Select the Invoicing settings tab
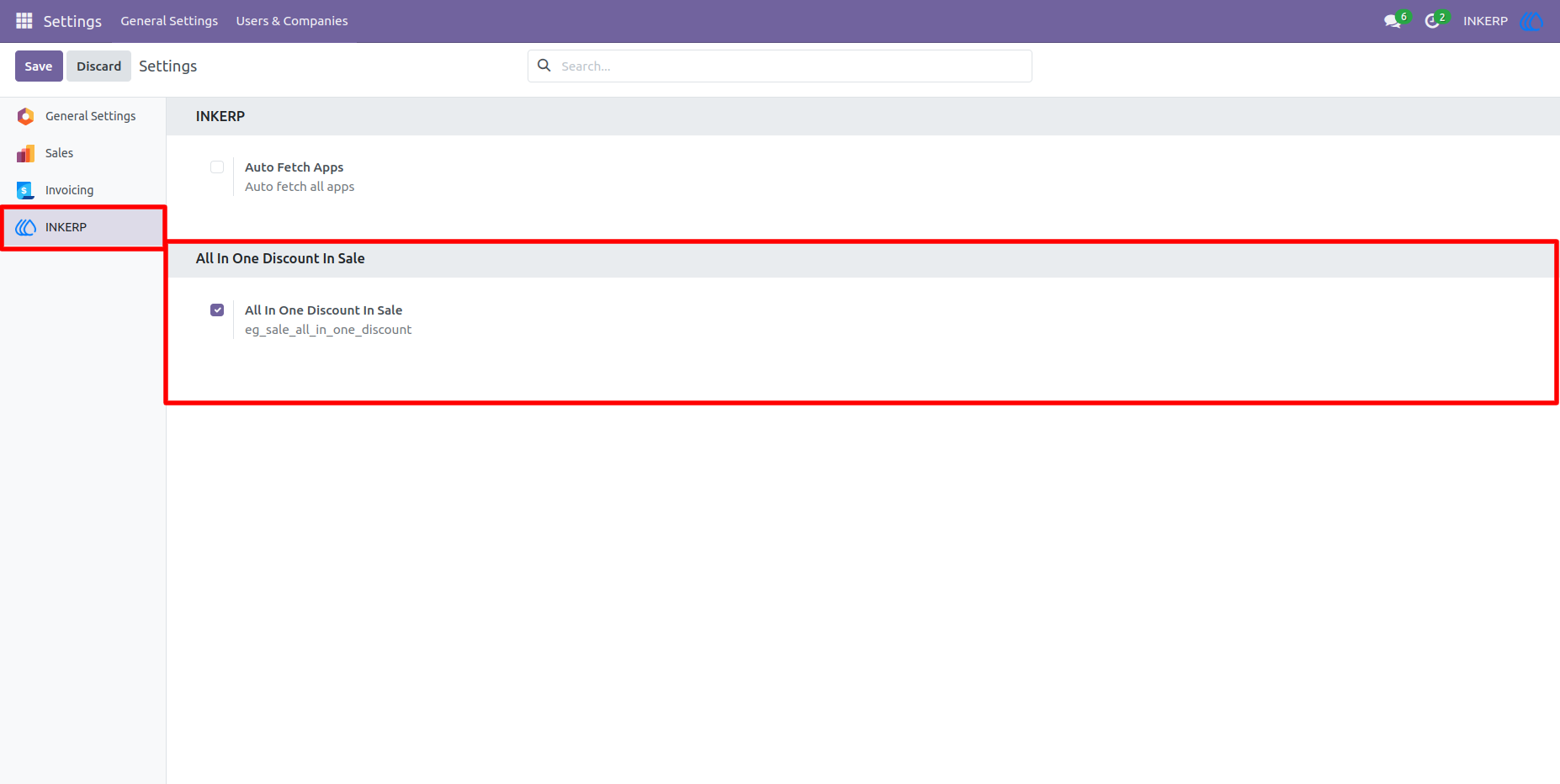The width and height of the screenshot is (1560, 784). pos(82,190)
